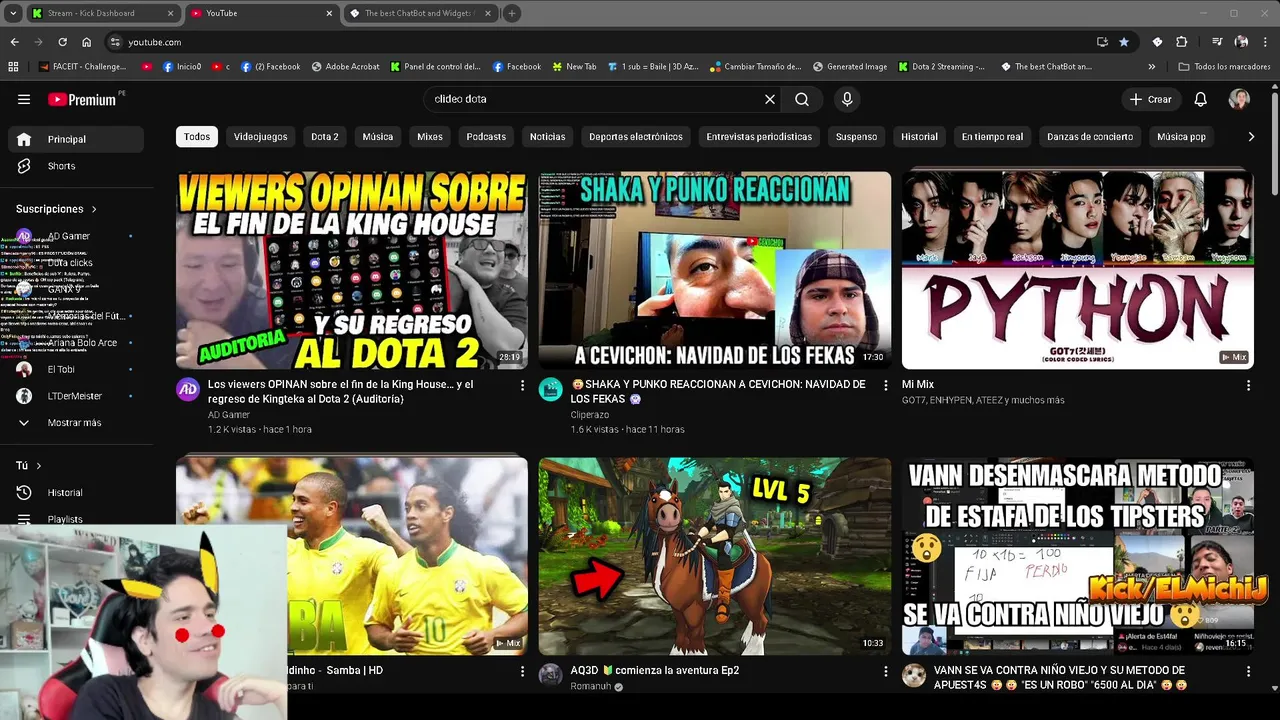This screenshot has width=1280, height=720.
Task: Open the Adobe Acrobat bookmark
Action: tap(346, 67)
